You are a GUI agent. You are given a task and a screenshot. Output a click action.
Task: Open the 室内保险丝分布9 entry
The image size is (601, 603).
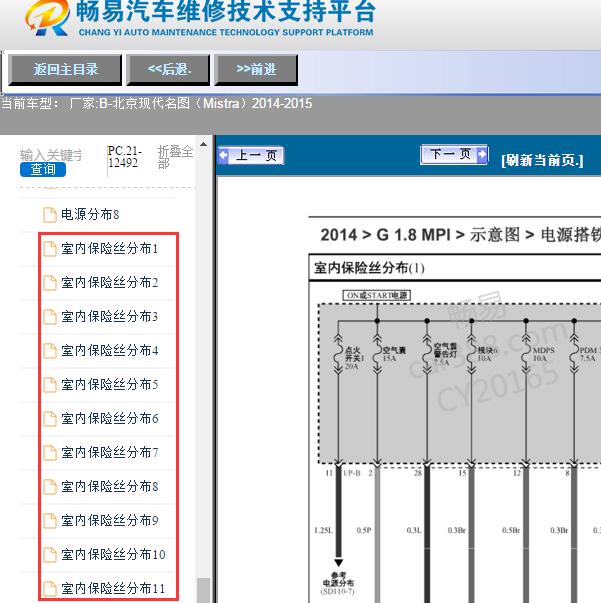(x=110, y=520)
